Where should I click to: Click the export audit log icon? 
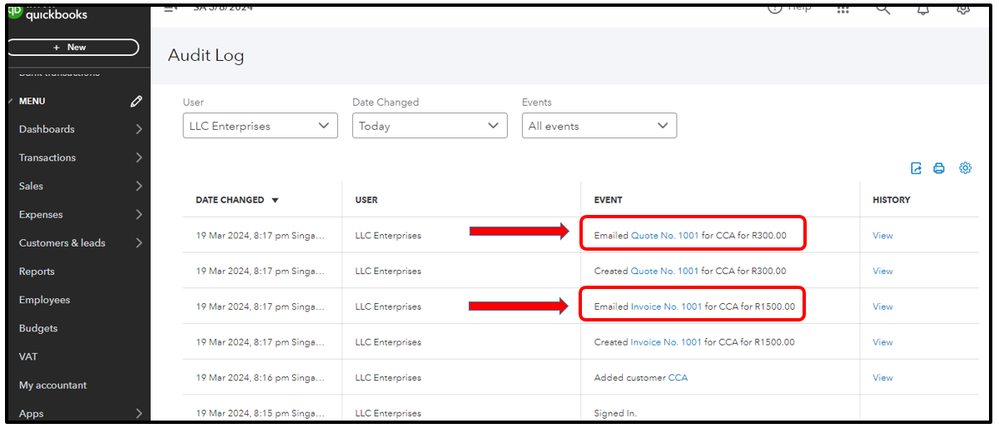916,169
